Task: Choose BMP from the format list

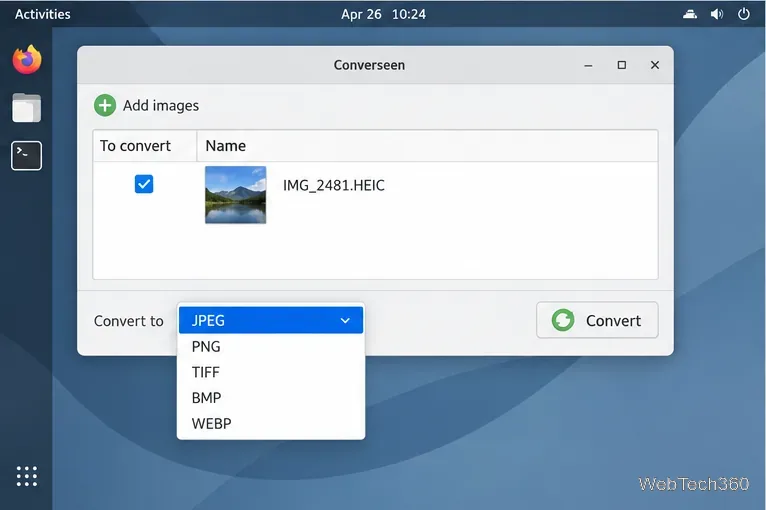Action: [271, 398]
